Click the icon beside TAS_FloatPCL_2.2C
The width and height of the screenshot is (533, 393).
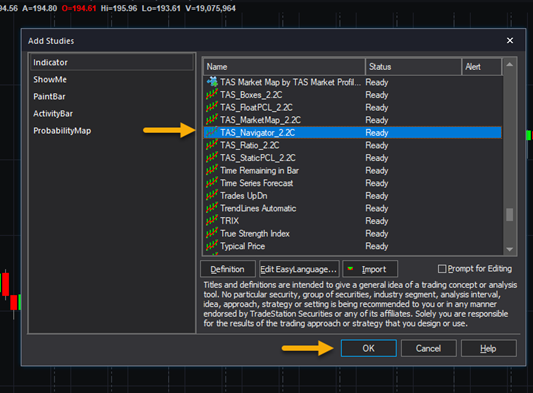pos(212,107)
